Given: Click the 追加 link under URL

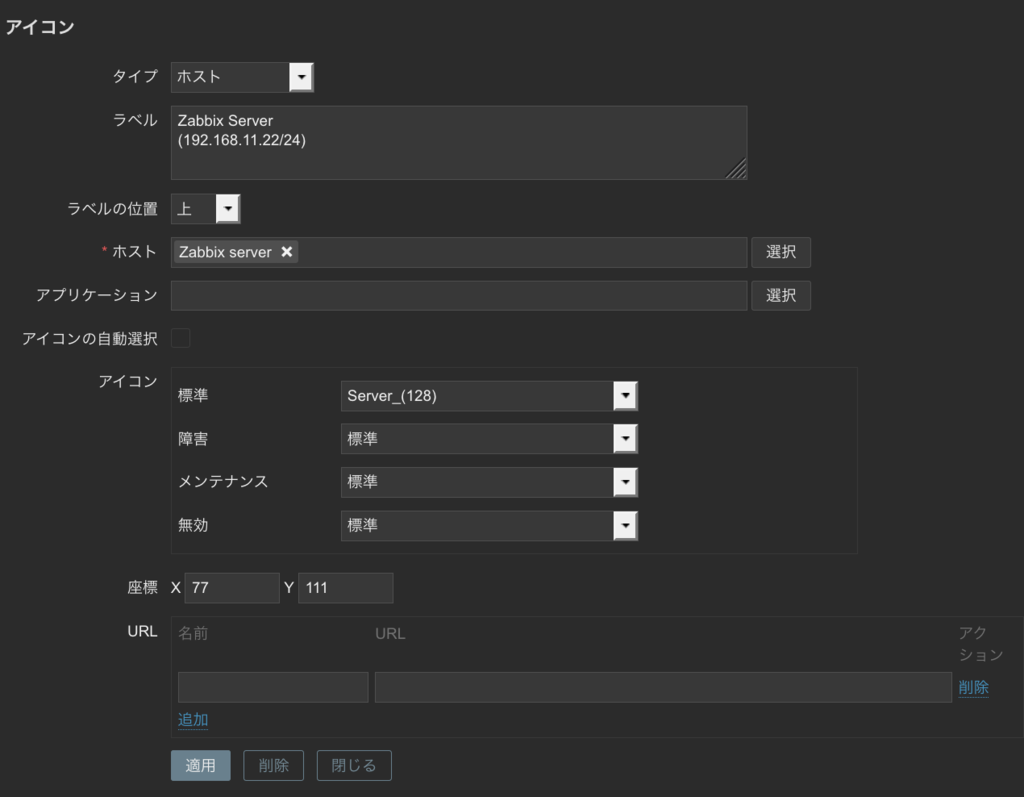Looking at the screenshot, I should coord(193,720).
